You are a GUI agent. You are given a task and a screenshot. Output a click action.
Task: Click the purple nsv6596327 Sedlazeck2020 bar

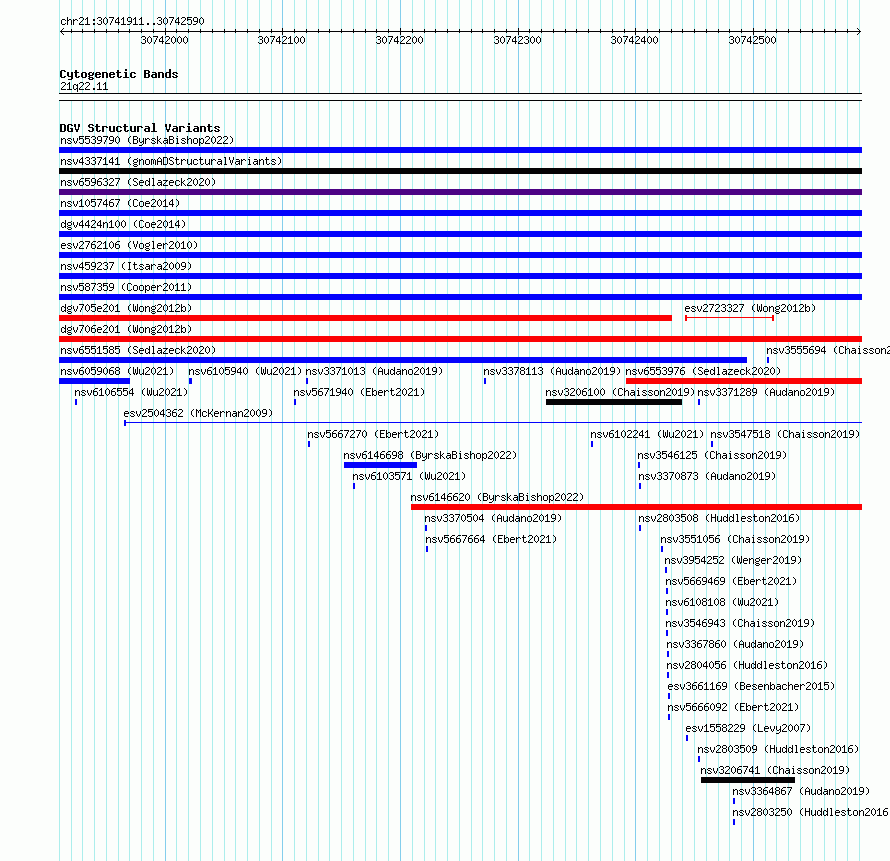click(x=460, y=192)
